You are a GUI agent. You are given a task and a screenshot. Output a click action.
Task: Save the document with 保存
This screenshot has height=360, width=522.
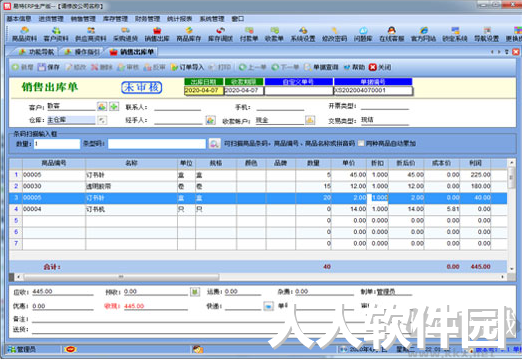[x=49, y=67]
